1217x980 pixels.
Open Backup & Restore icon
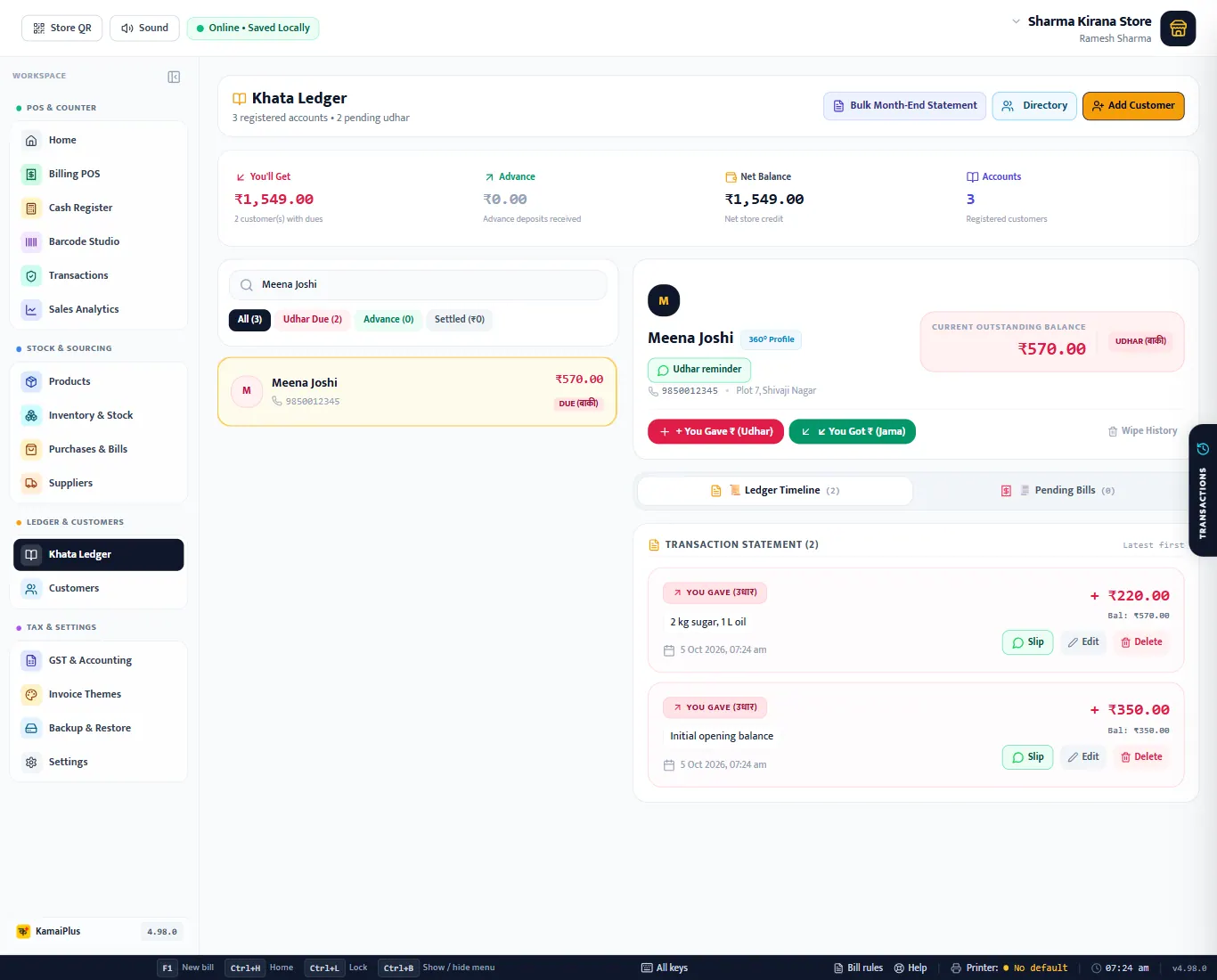31,728
